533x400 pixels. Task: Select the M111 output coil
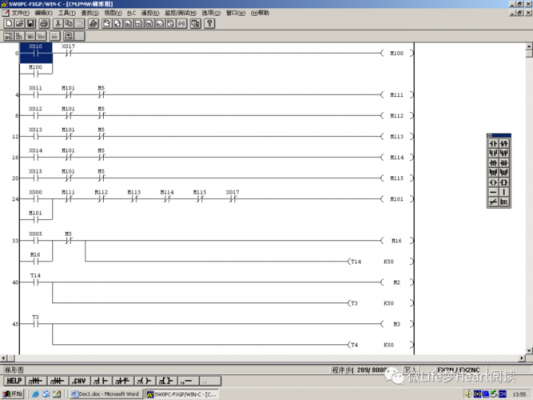point(397,95)
